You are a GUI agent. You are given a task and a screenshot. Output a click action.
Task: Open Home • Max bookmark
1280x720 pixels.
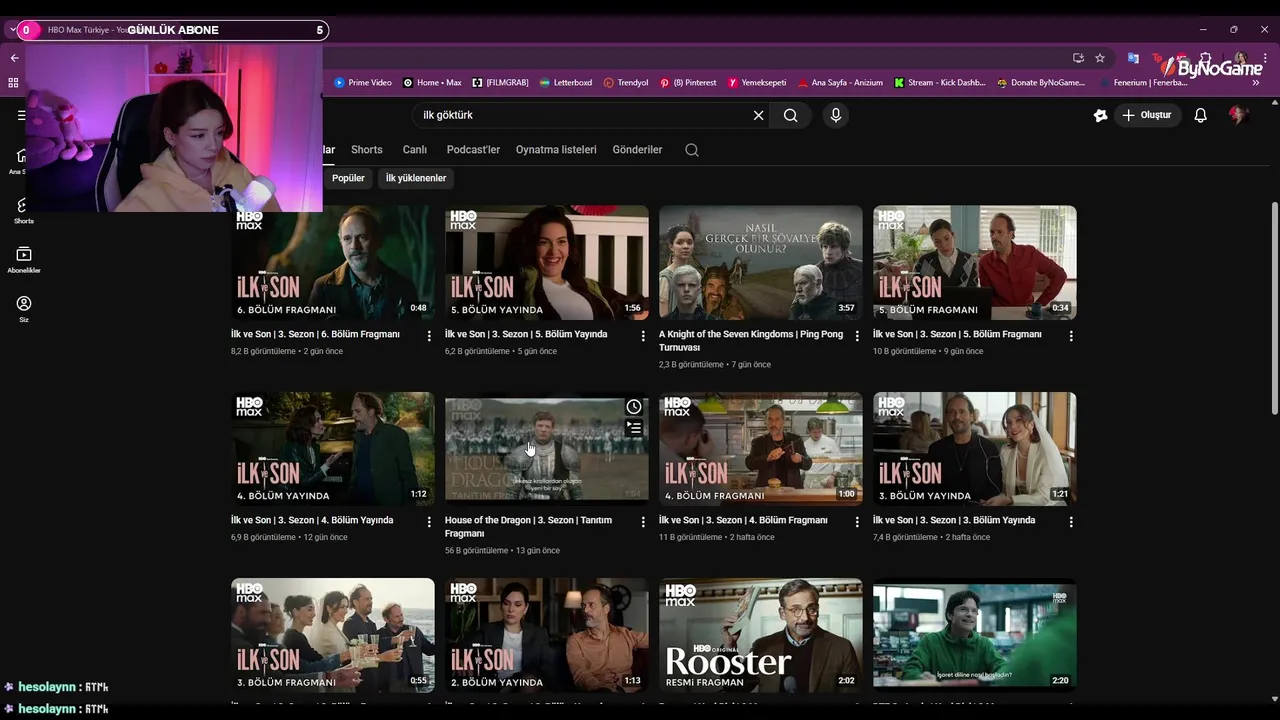432,83
